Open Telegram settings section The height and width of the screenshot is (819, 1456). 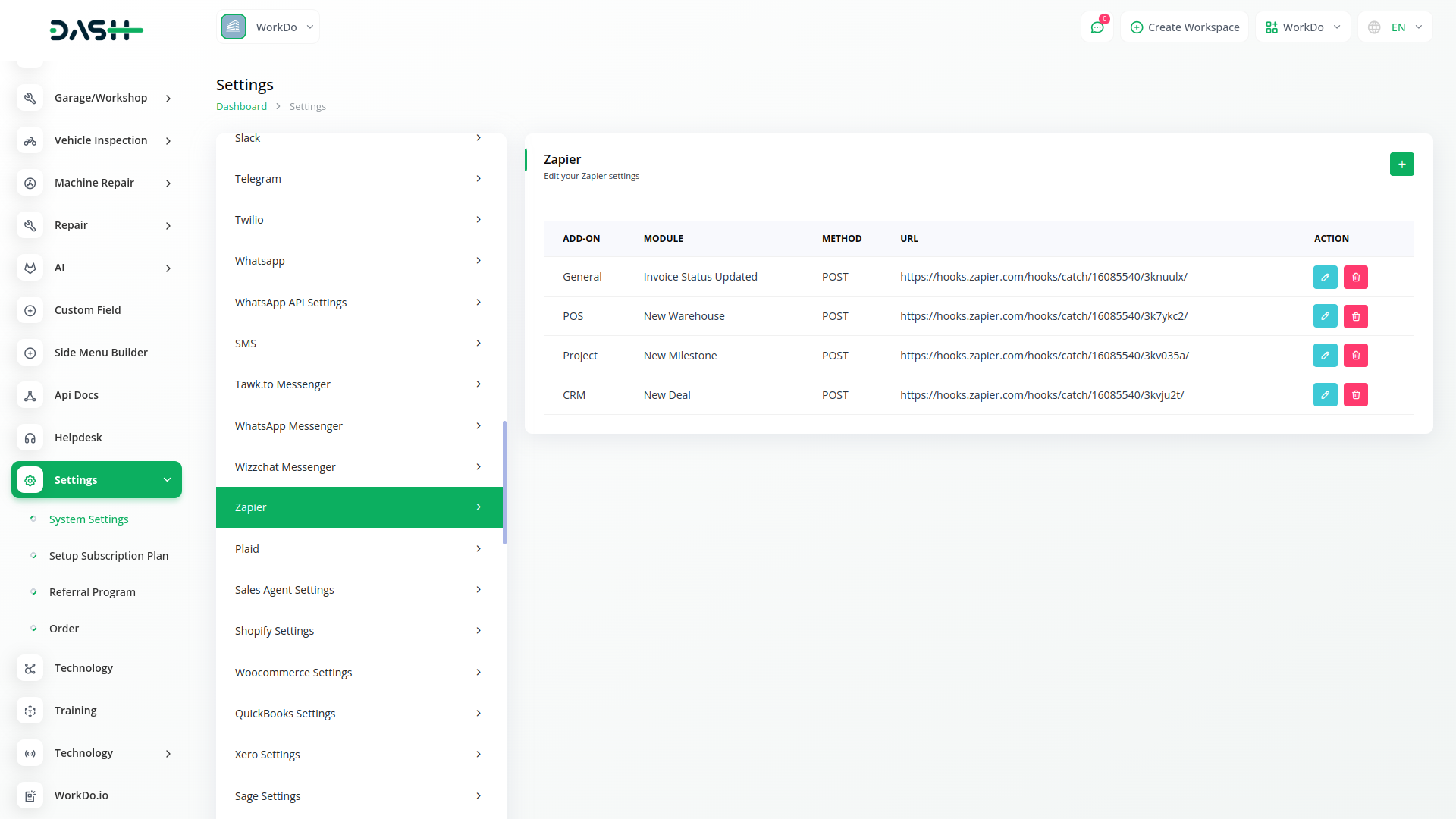tap(359, 179)
